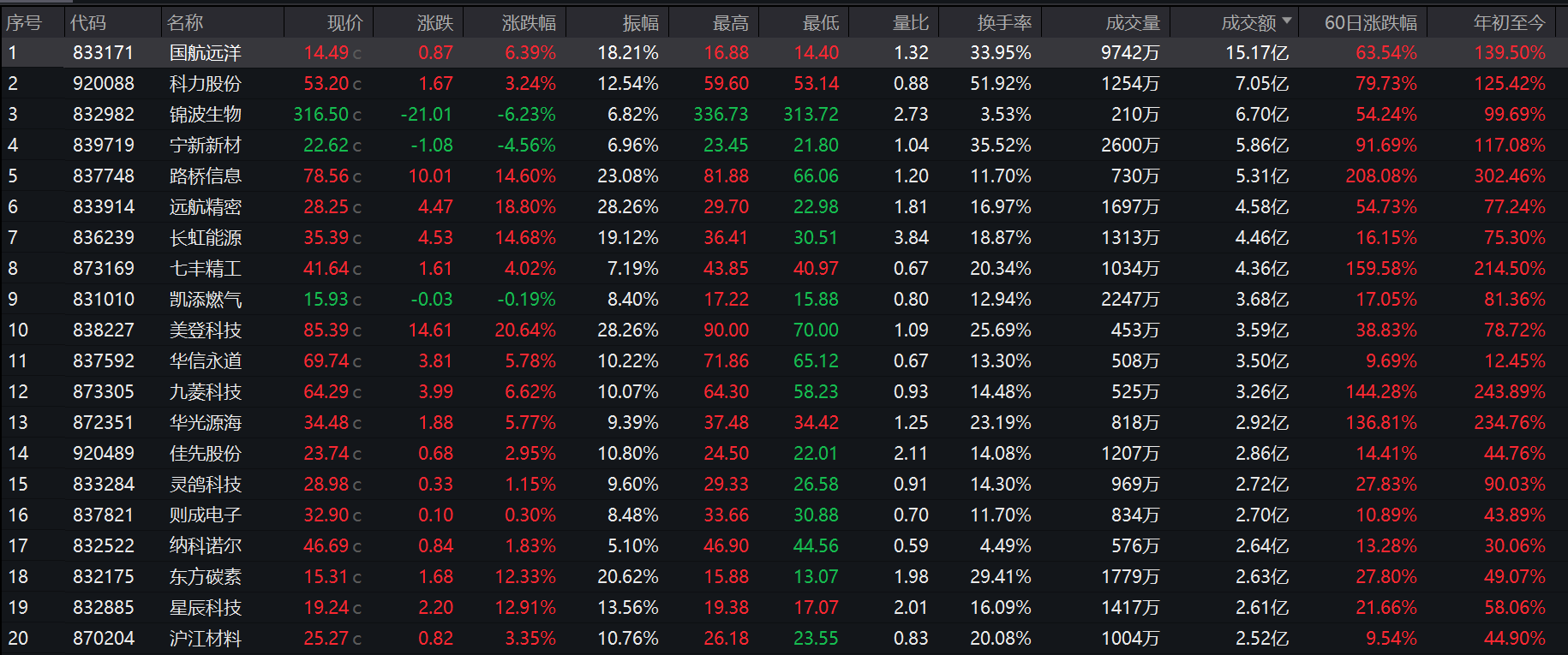Click turnover rate 51.92% of 科力股份

[1001, 84]
